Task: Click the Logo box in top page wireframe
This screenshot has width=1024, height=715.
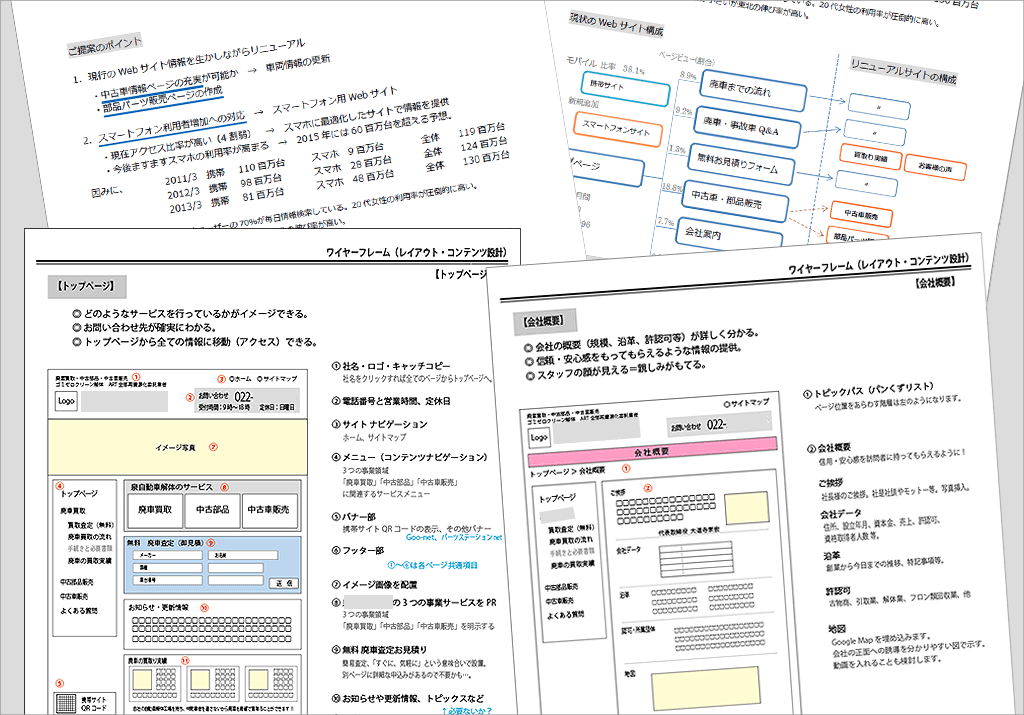Action: [x=68, y=400]
